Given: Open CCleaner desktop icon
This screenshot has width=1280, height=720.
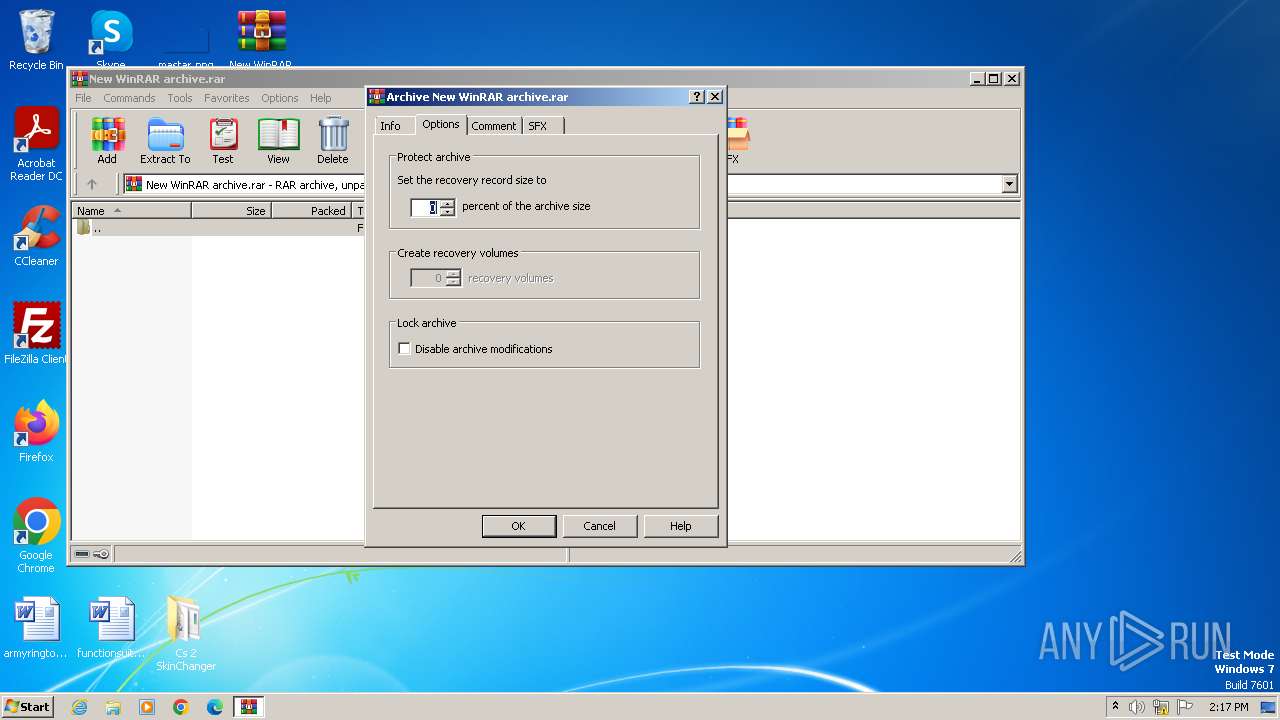Looking at the screenshot, I should (x=36, y=236).
